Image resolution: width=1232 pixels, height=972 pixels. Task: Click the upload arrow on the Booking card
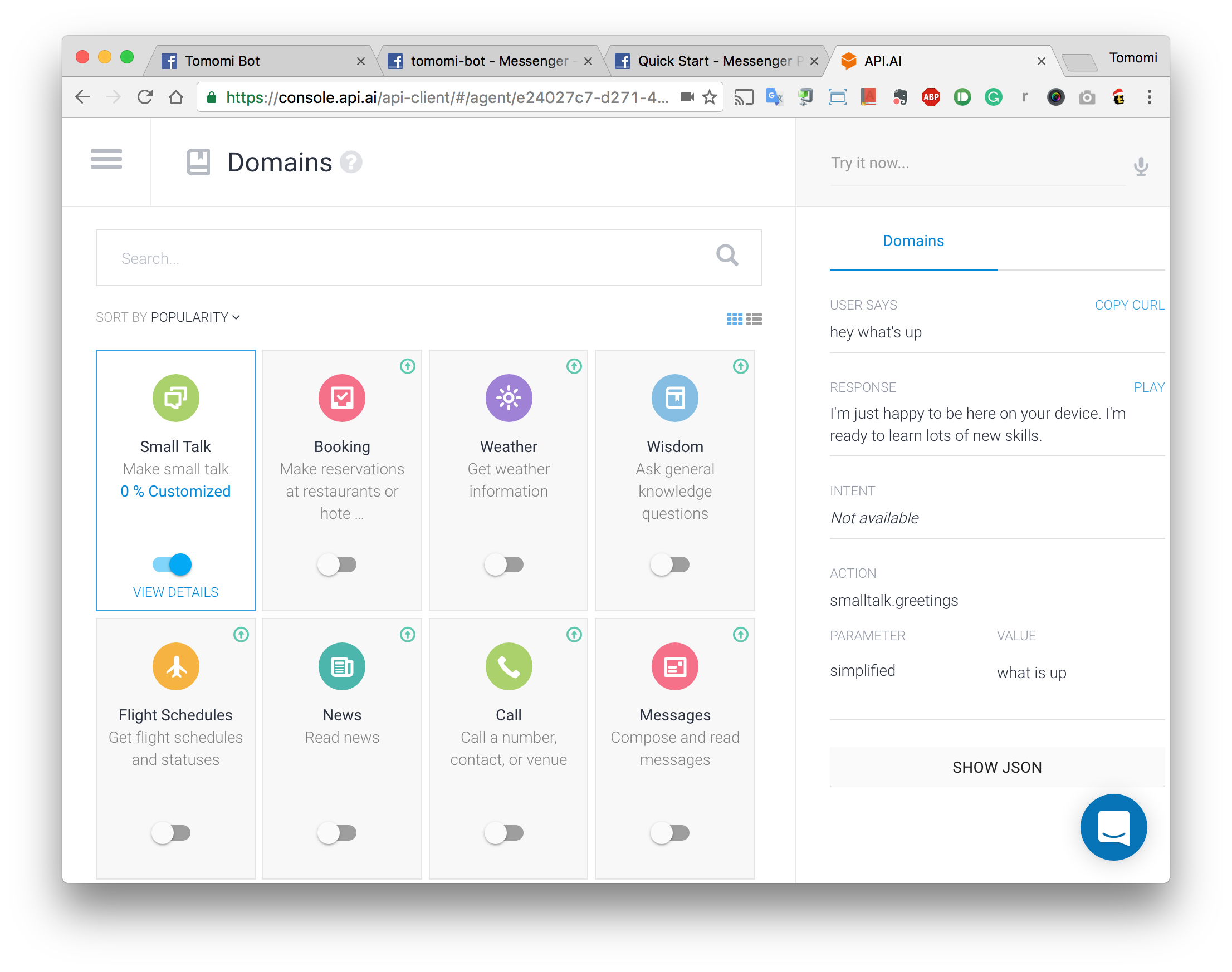(x=407, y=367)
